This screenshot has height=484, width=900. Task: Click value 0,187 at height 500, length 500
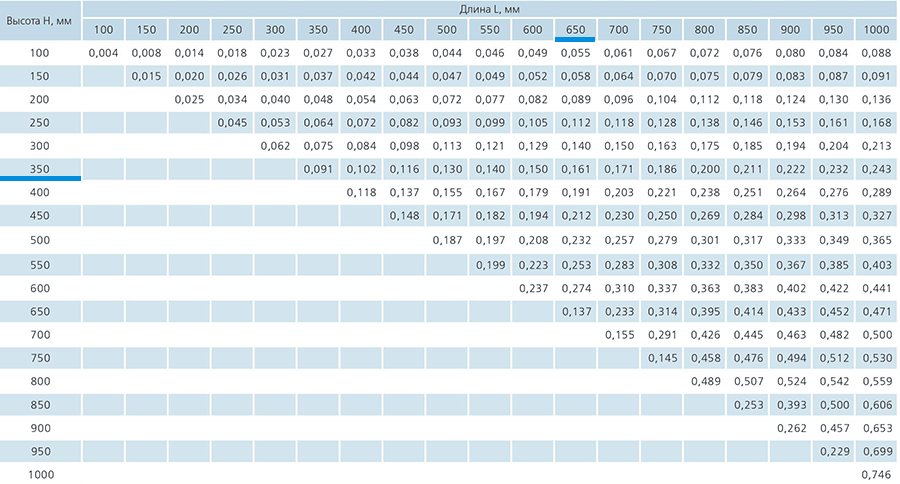coord(447,240)
